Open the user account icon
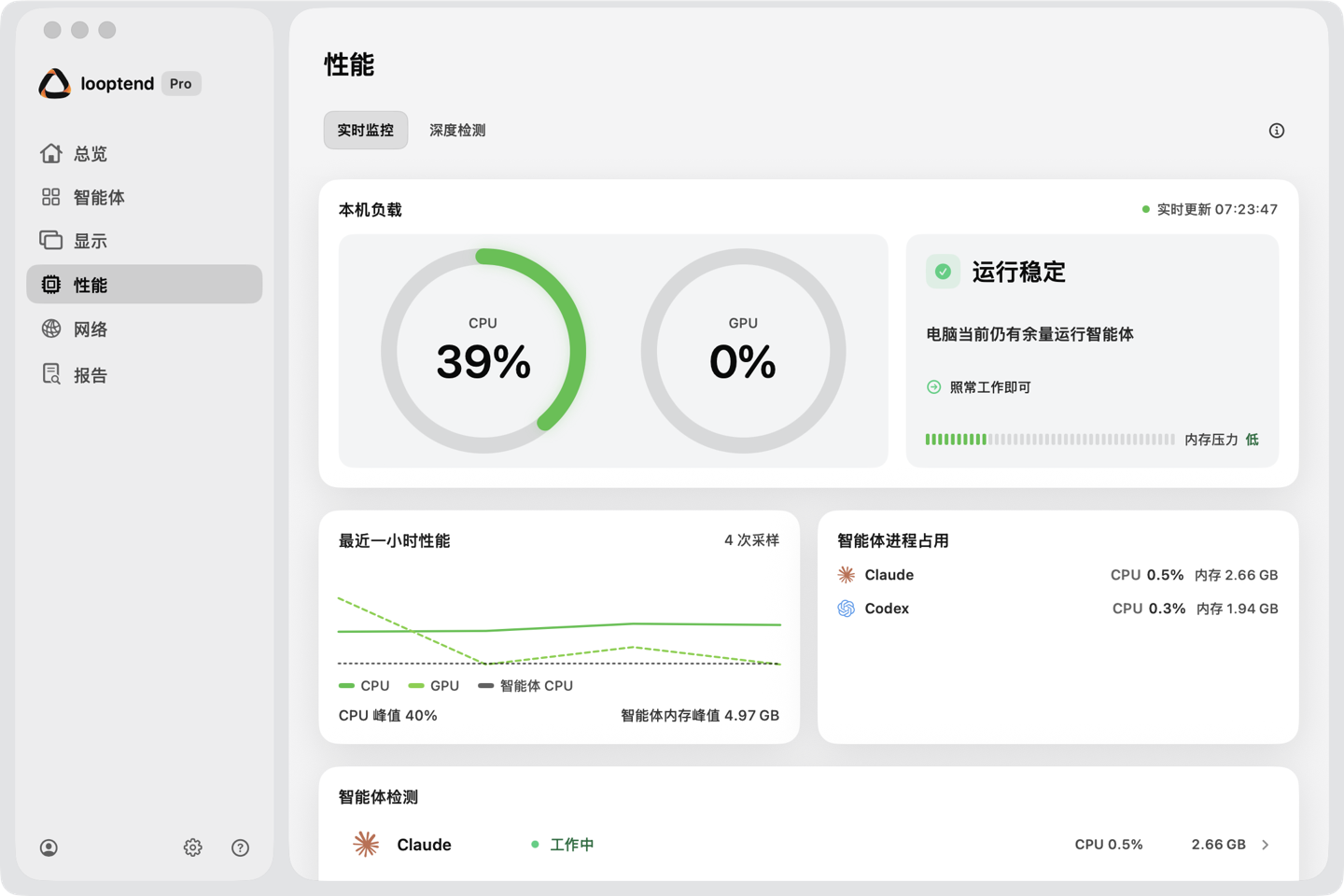The width and height of the screenshot is (1344, 896). (49, 847)
